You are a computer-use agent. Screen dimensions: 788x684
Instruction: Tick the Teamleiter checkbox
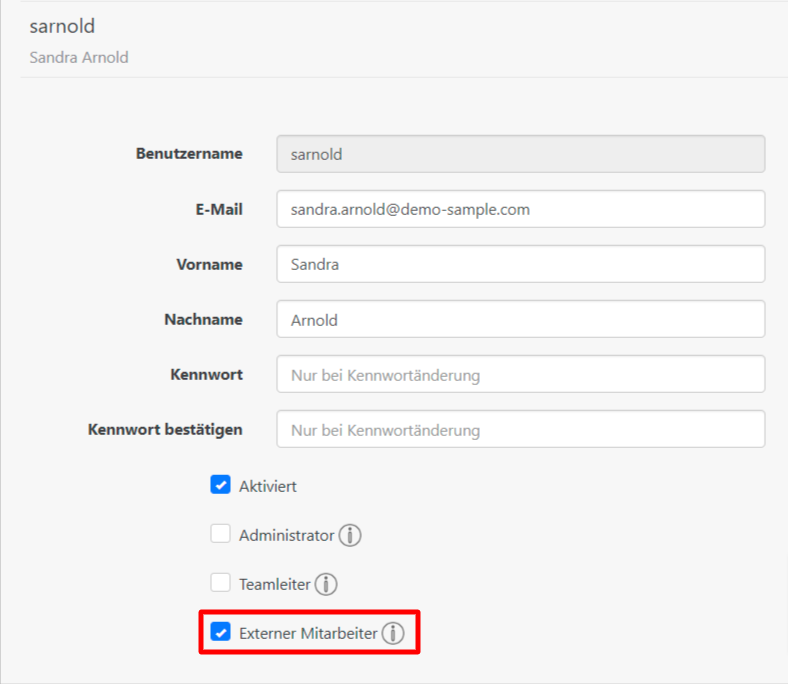220,583
